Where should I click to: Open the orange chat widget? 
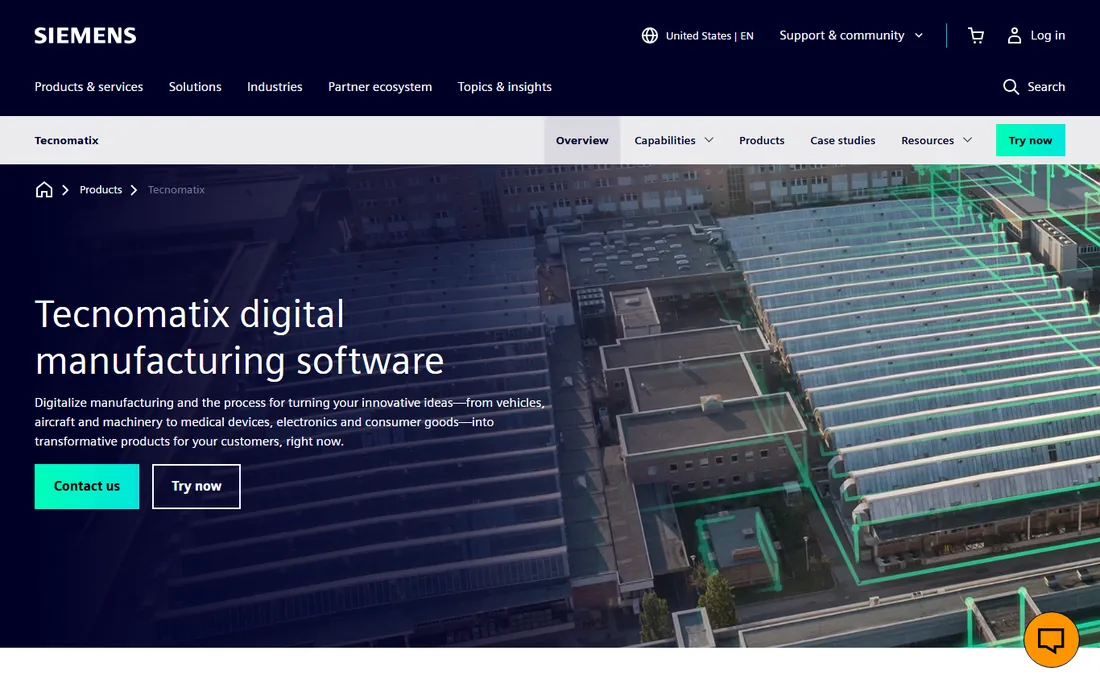pos(1051,640)
